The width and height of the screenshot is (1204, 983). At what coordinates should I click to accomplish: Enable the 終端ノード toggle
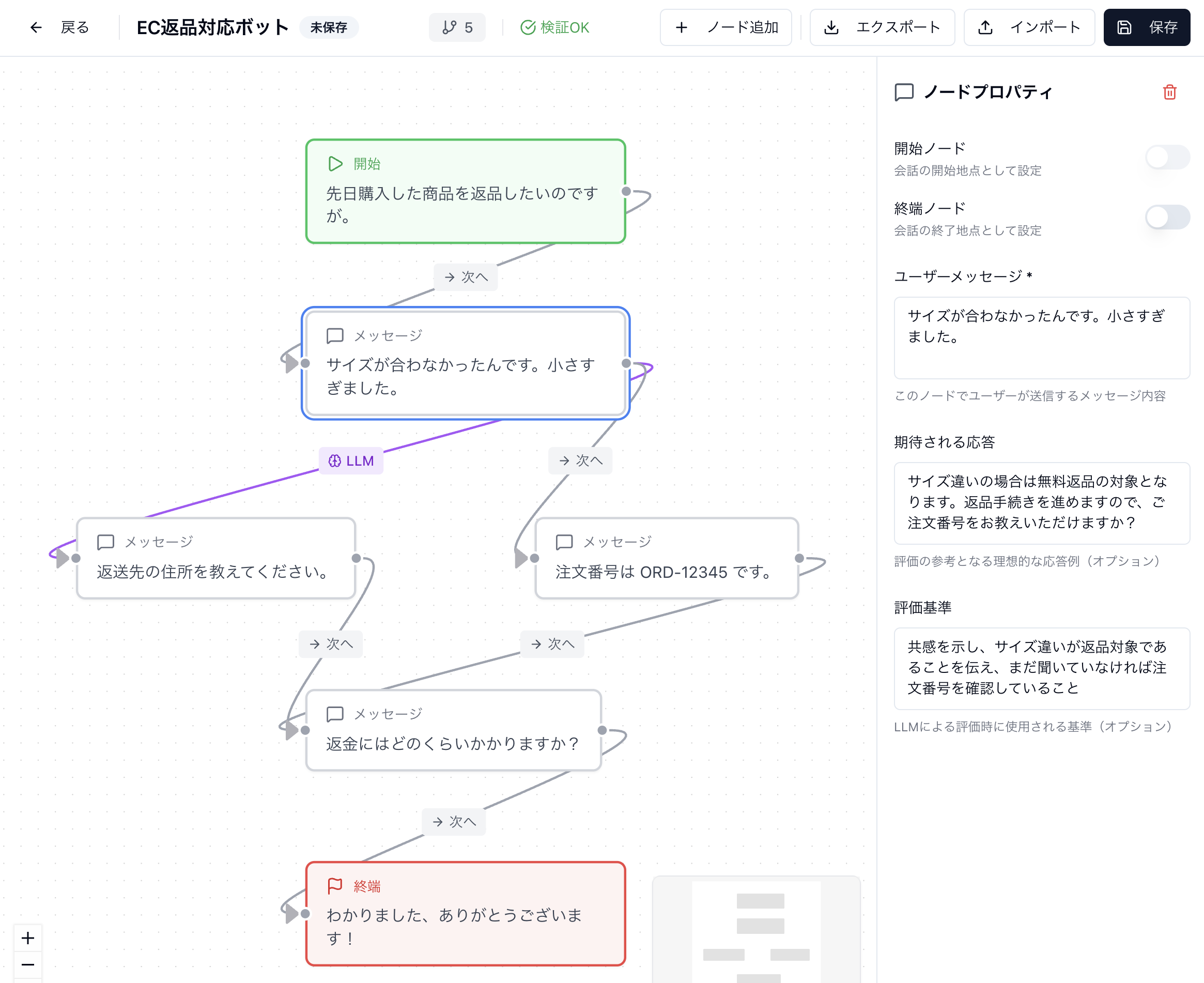coord(1167,217)
